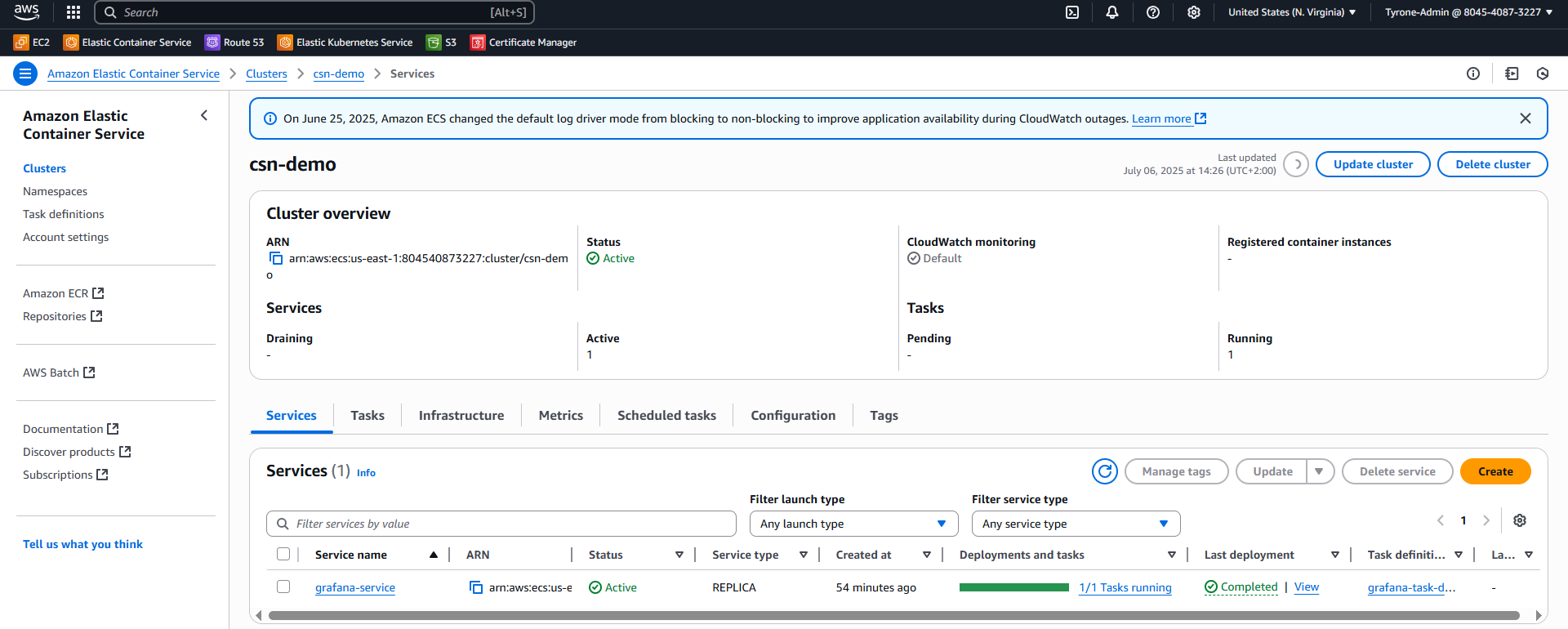Open the region selector United States (N. Virginia)

[x=1292, y=12]
